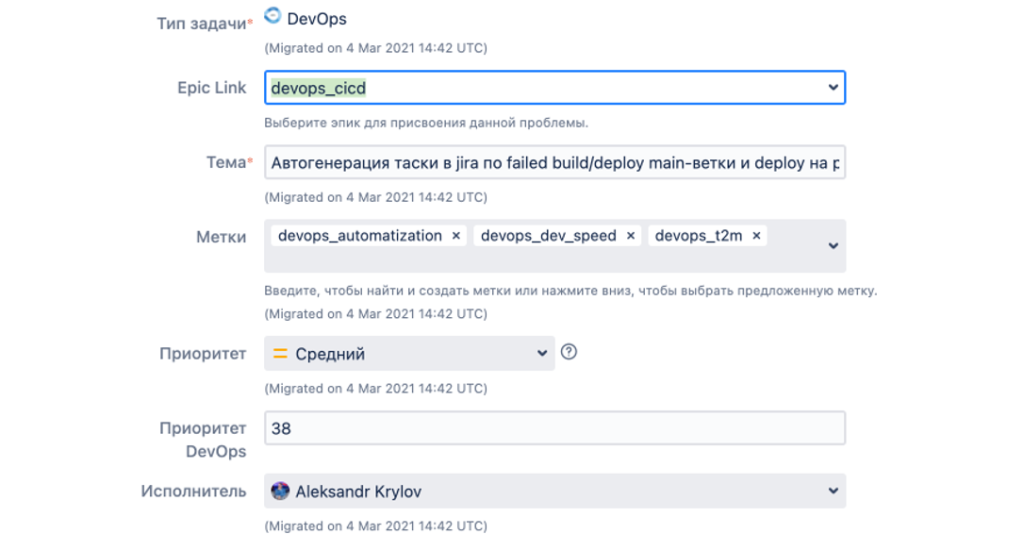Viewport: 1024px width, 534px height.
Task: Remove the devops_dev_speed label
Action: click(631, 236)
